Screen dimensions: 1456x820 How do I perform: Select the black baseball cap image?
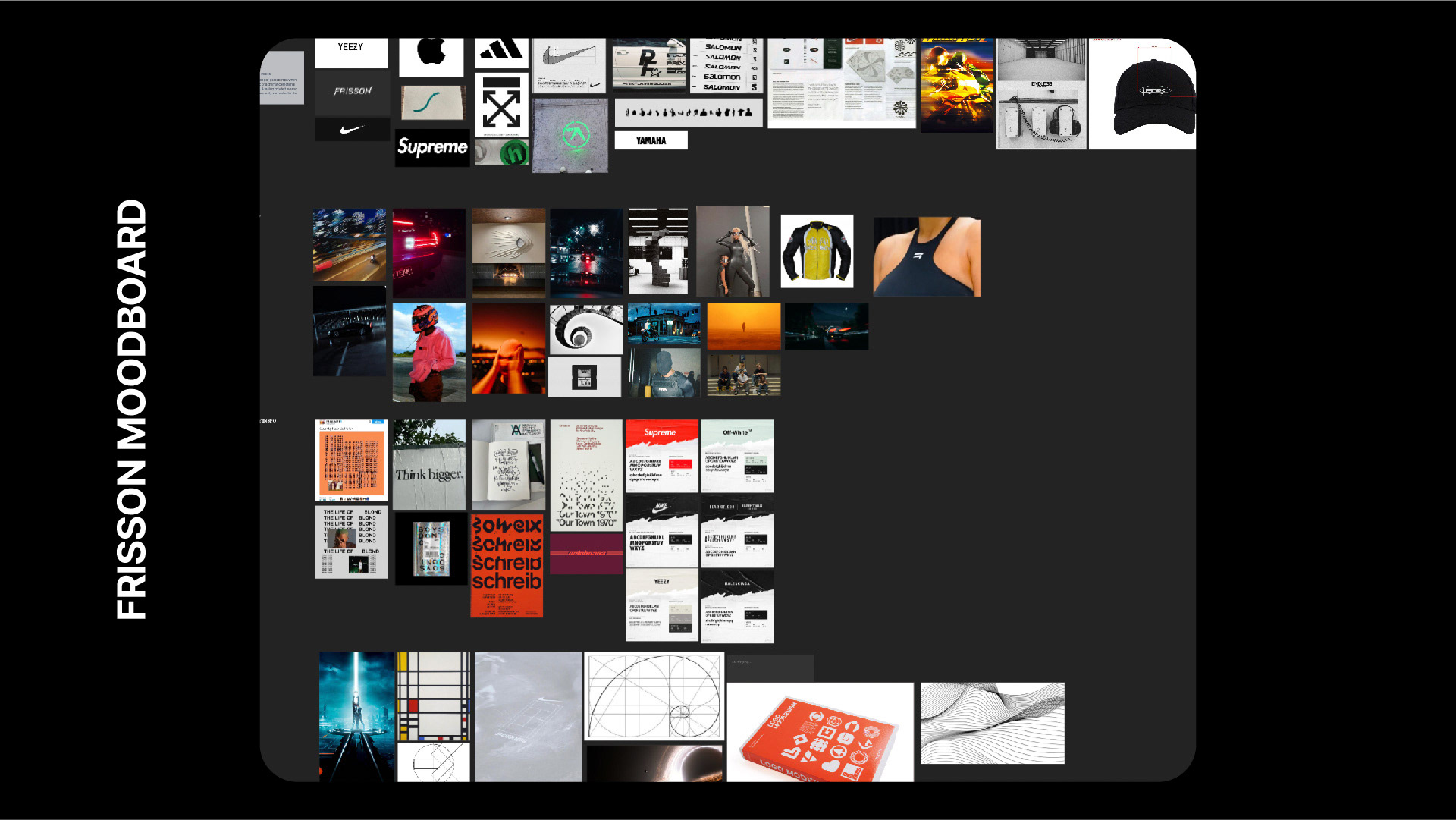coord(1142,93)
